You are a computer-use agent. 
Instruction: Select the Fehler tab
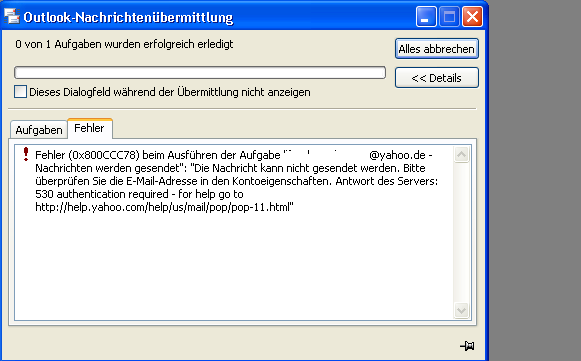[89, 128]
